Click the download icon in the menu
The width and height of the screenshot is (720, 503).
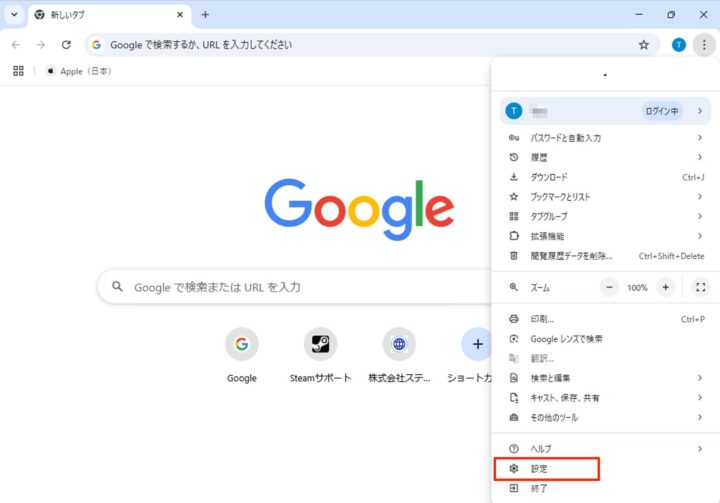(514, 177)
